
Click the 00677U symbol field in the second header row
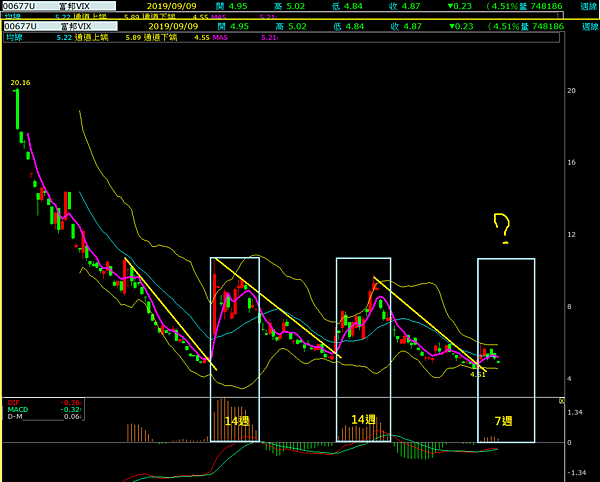click(x=21, y=26)
